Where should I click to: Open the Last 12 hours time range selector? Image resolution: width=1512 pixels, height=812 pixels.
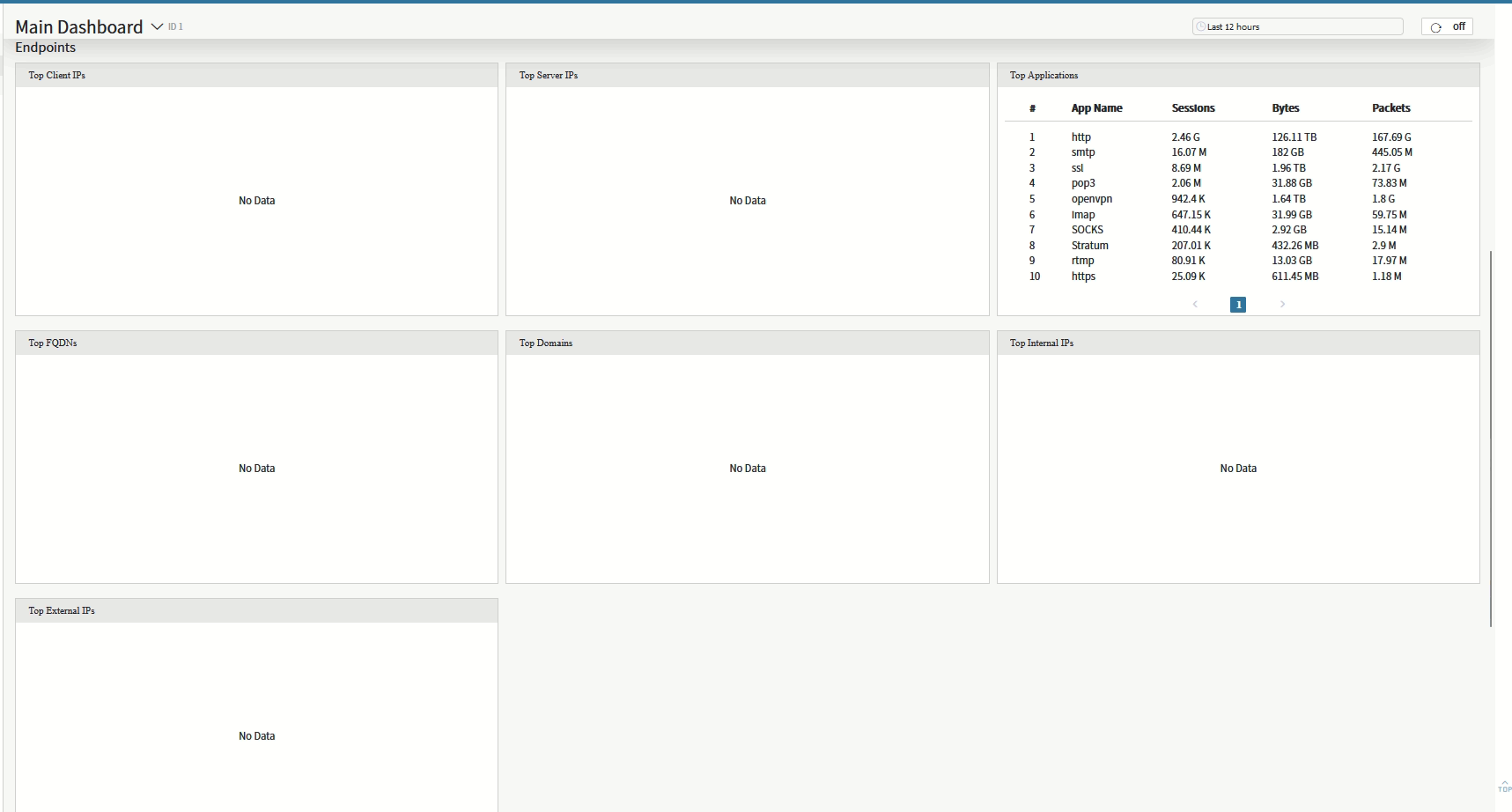(1296, 27)
